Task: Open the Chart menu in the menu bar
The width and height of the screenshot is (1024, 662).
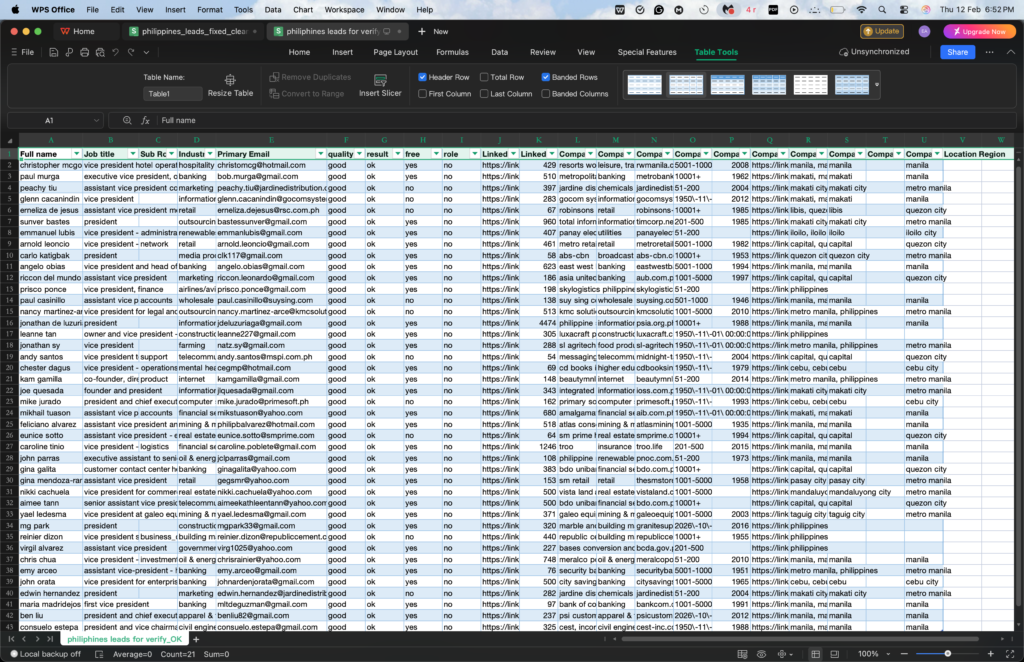Action: pos(301,9)
